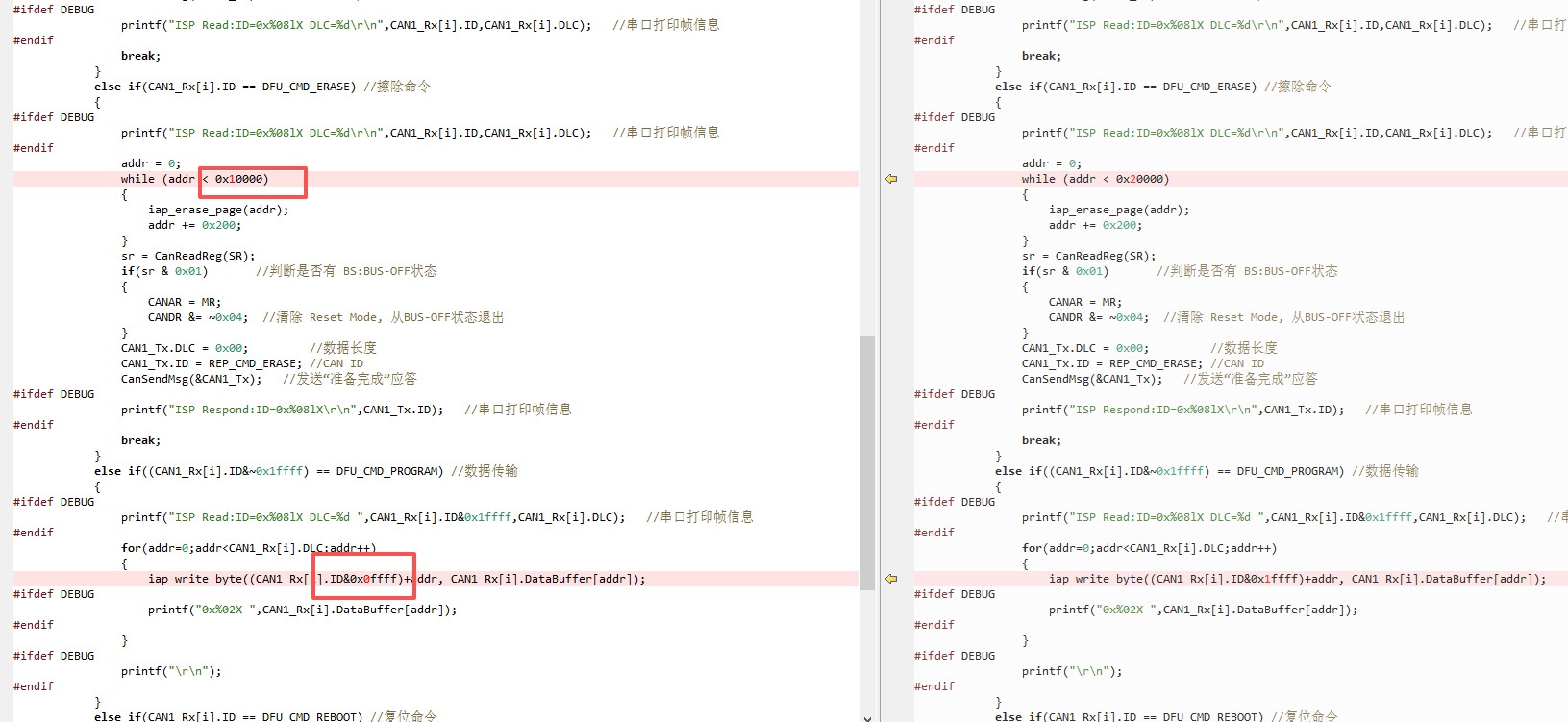Click the 'addr = 0;' line in left pane
This screenshot has height=722, width=1568.
tap(151, 163)
